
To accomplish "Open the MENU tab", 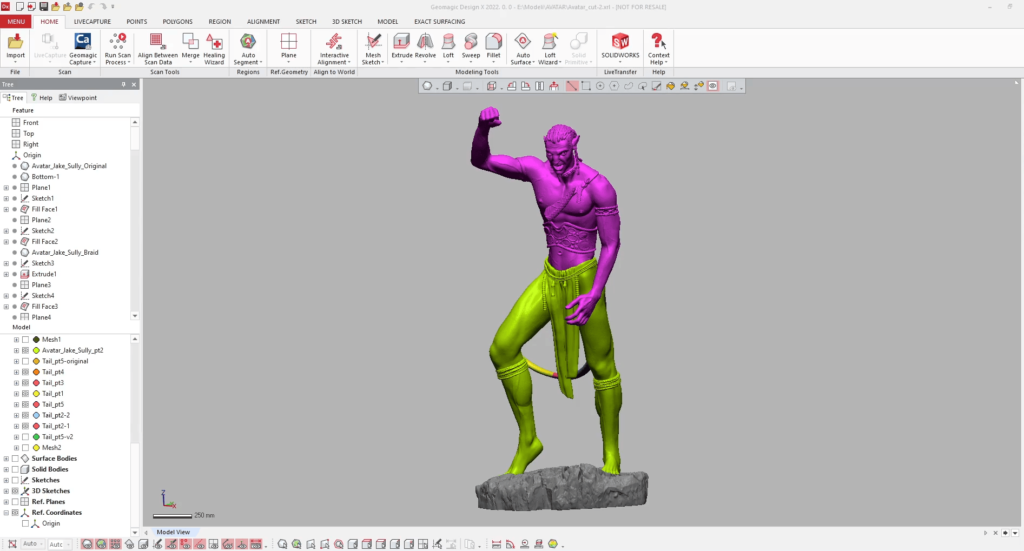I will click(x=16, y=22).
